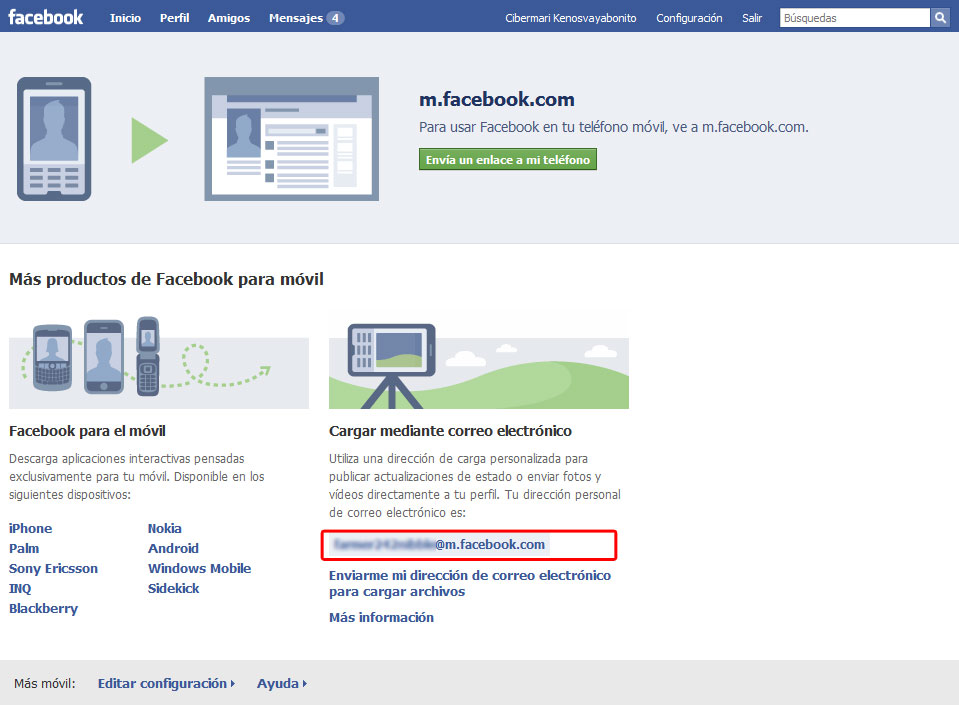The height and width of the screenshot is (705, 959).
Task: Click Cargar mediante correo electrónico heading
Action: point(450,431)
